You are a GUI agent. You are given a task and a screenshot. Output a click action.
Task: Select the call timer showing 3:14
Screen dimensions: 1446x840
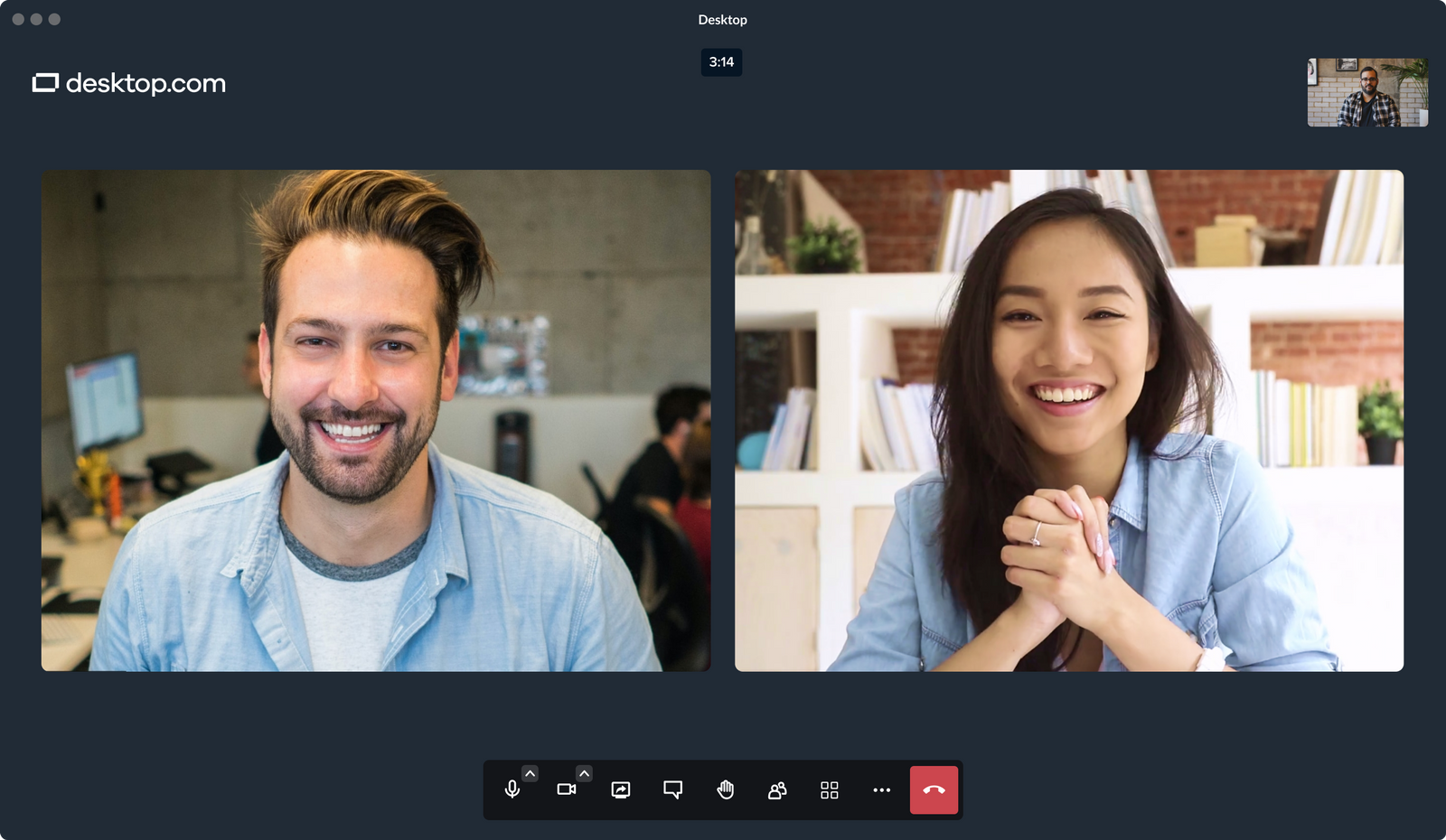(x=721, y=63)
